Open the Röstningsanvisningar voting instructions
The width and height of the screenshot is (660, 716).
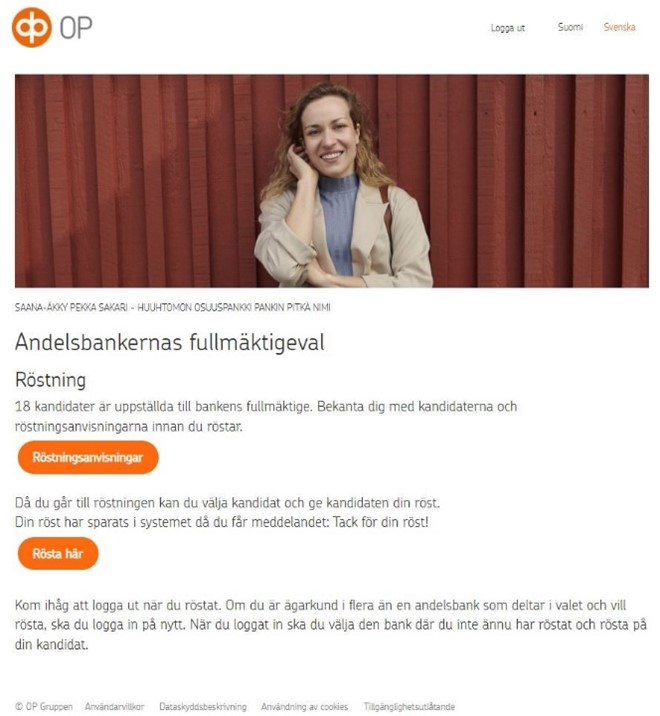pyautogui.click(x=88, y=457)
